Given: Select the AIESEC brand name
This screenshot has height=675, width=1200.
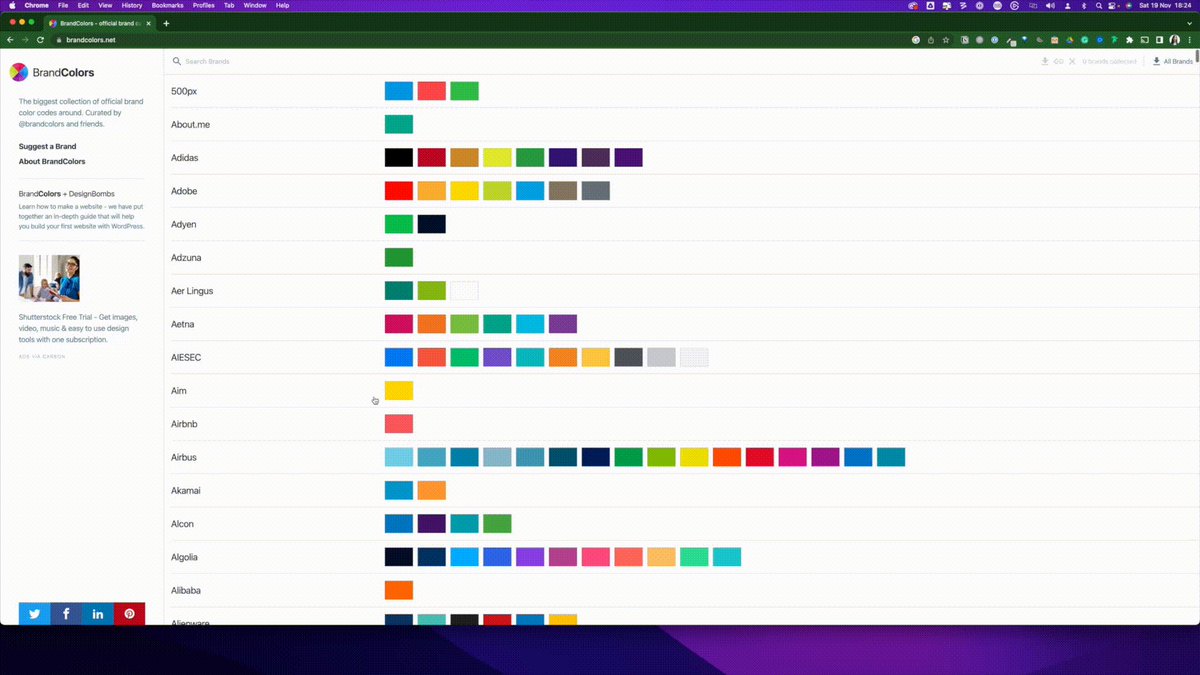Looking at the screenshot, I should 186,358.
